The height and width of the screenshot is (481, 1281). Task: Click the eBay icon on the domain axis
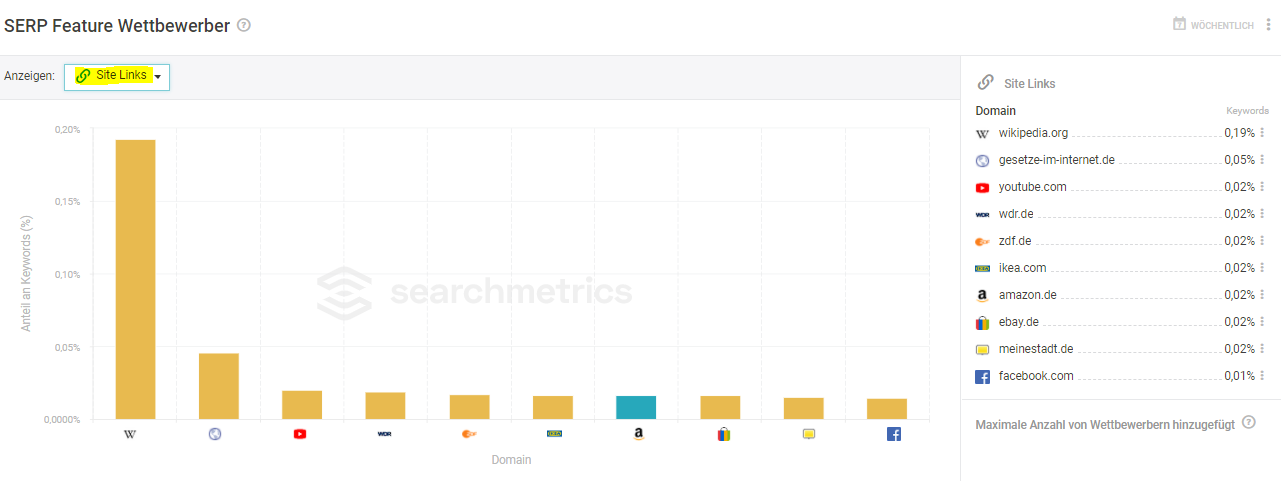pos(724,434)
